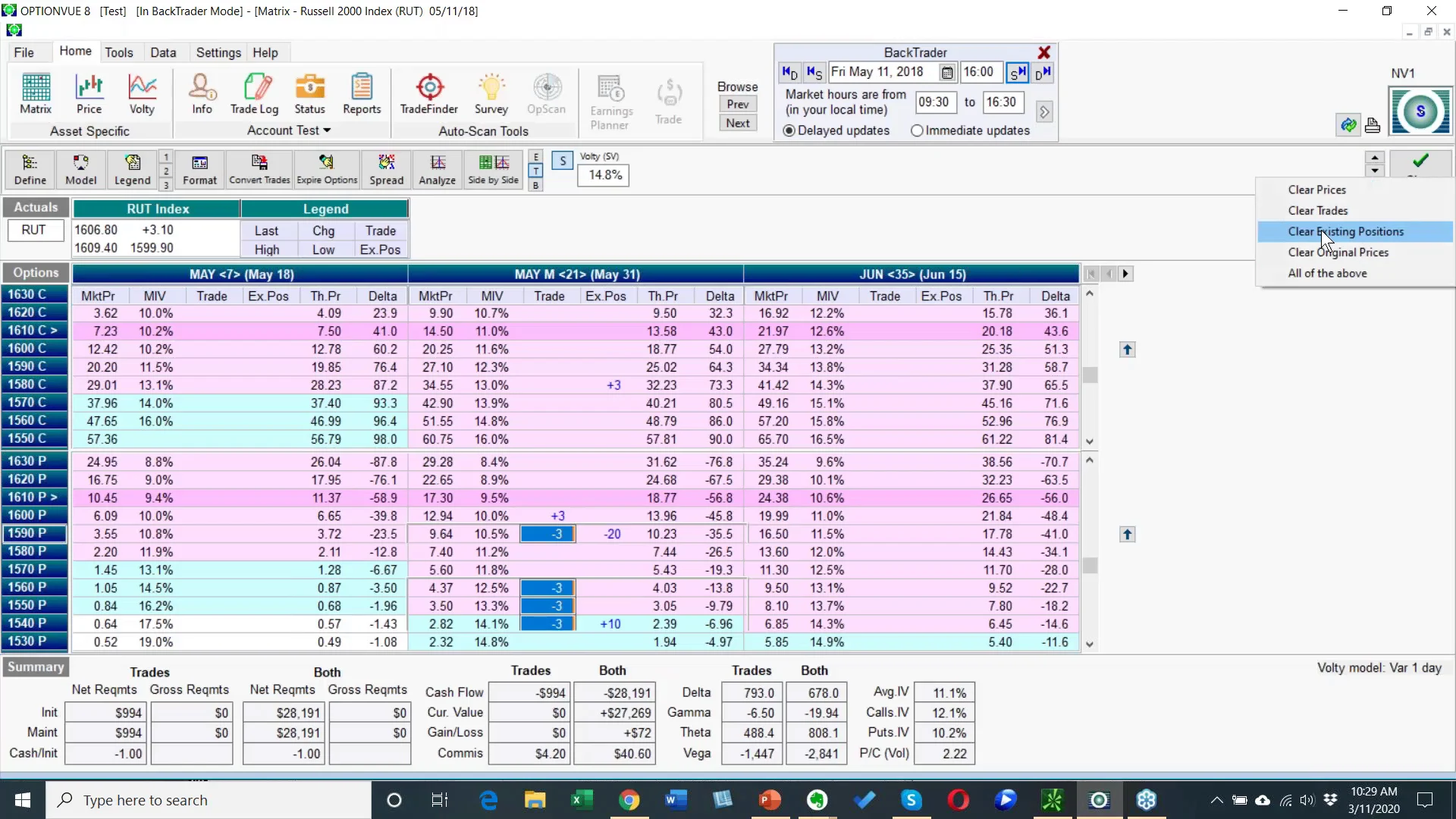Click the Options section button
This screenshot has width=1456, height=819.
coord(36,273)
